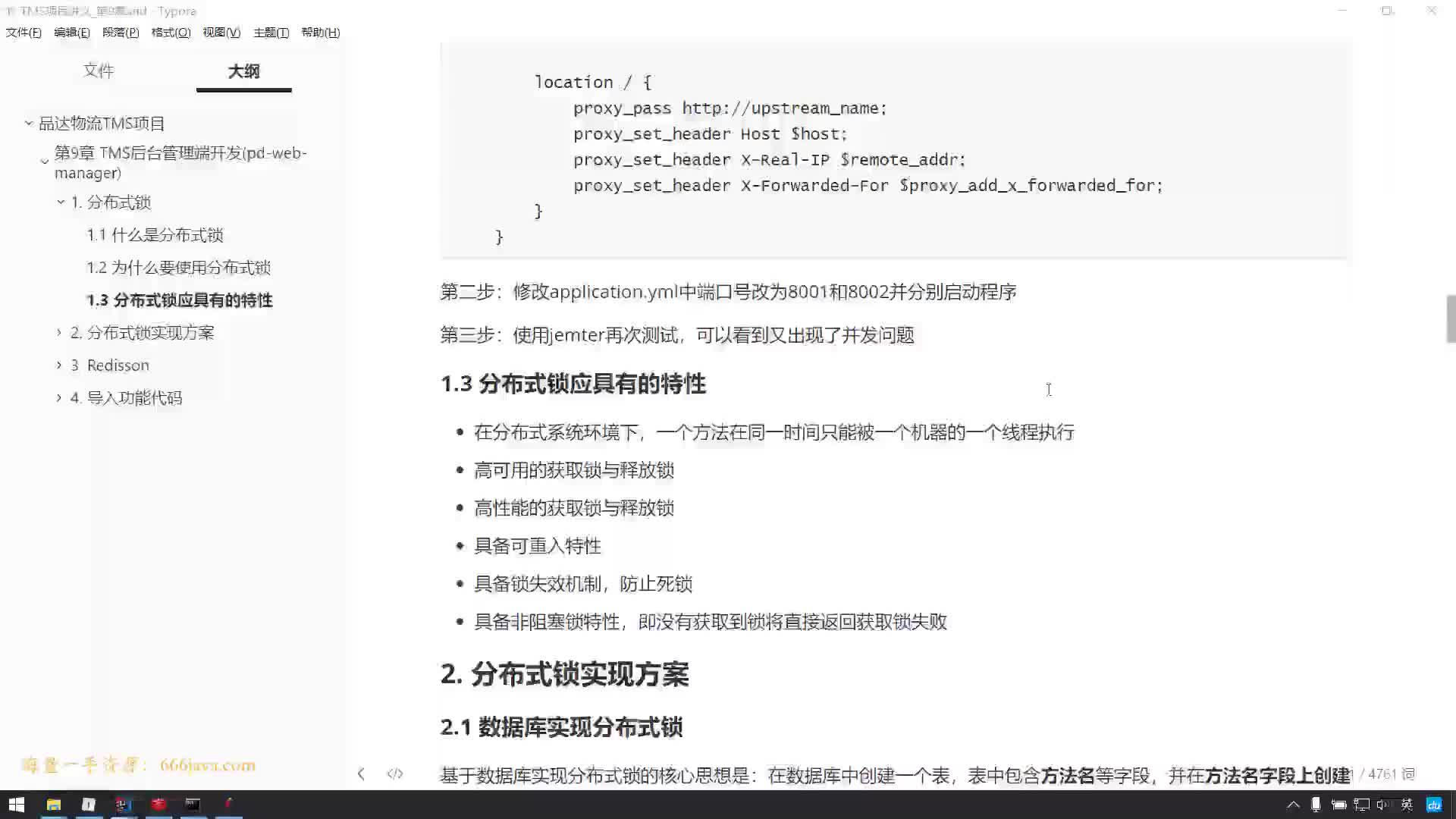Click the microphone tray icon
This screenshot has height=819, width=1456.
[1316, 805]
